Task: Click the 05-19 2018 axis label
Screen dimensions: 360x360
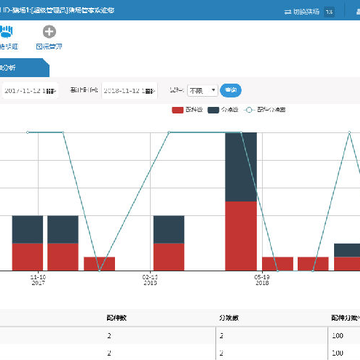Action: 262,280
